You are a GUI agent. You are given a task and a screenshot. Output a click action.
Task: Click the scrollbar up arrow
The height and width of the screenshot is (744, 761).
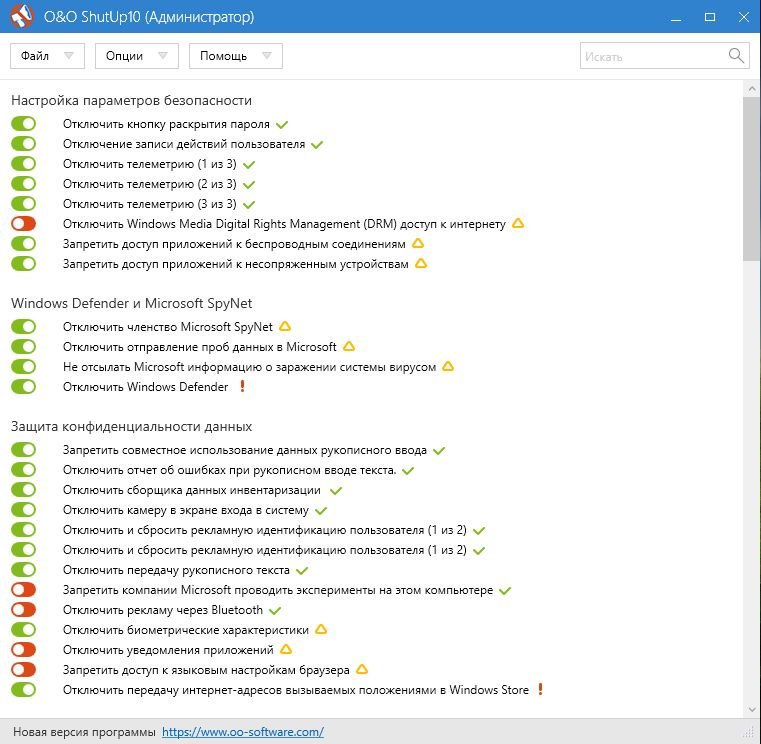[752, 89]
